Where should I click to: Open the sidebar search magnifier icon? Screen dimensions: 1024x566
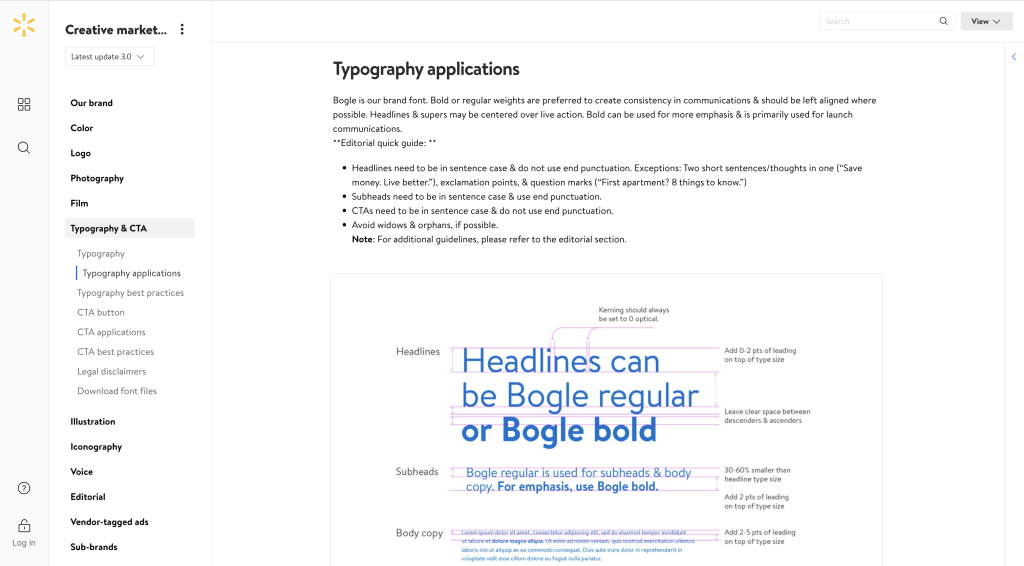24,148
